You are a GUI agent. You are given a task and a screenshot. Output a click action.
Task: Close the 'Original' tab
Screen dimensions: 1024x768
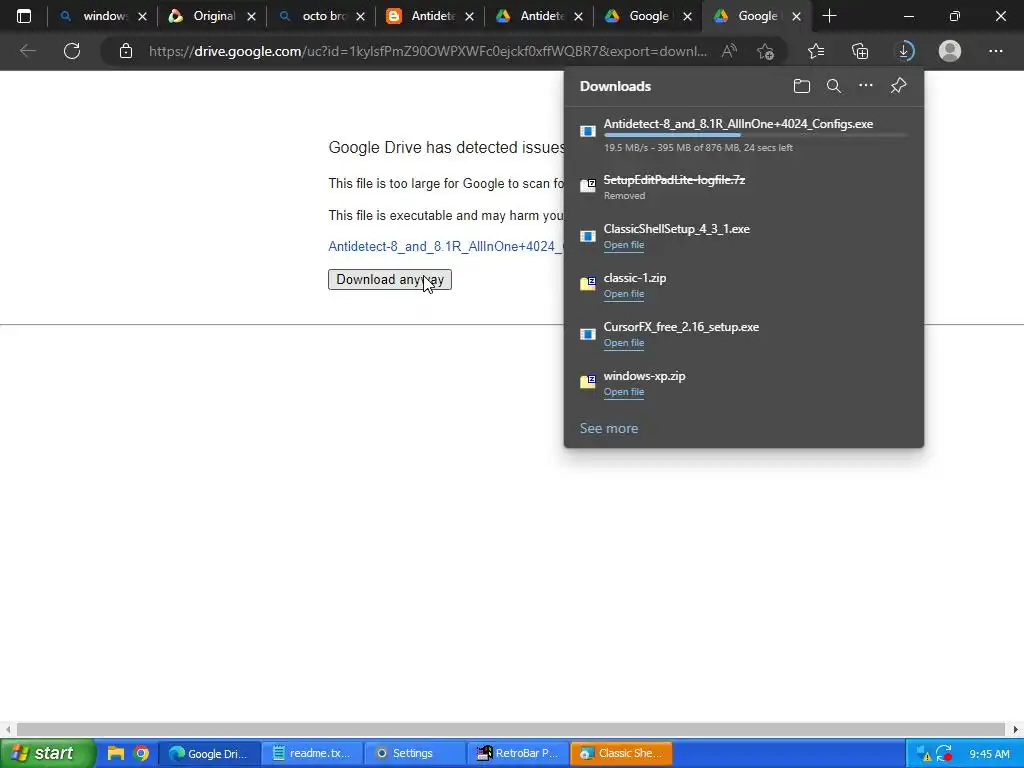(251, 17)
